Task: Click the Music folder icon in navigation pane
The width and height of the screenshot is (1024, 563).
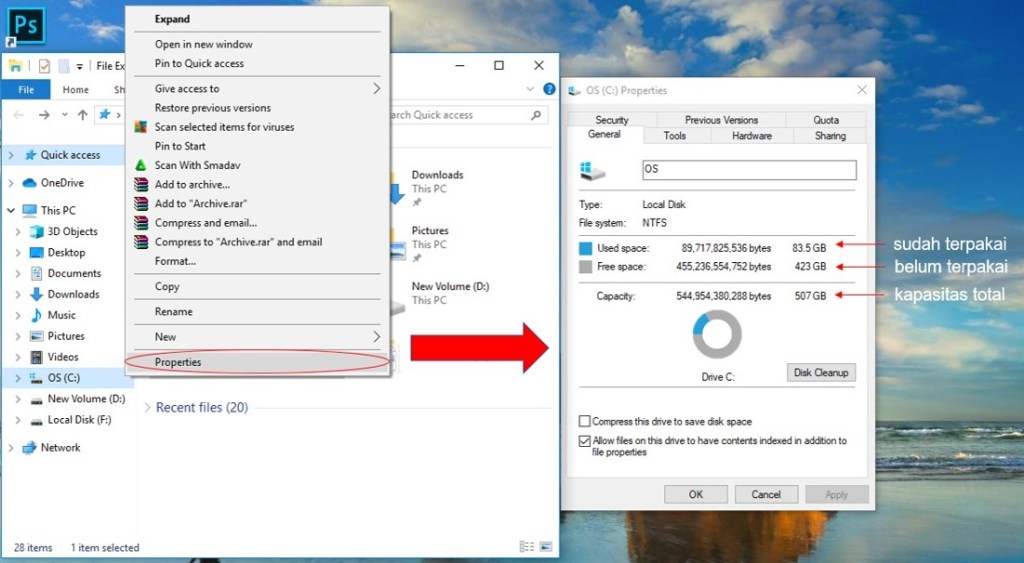Action: (38, 315)
